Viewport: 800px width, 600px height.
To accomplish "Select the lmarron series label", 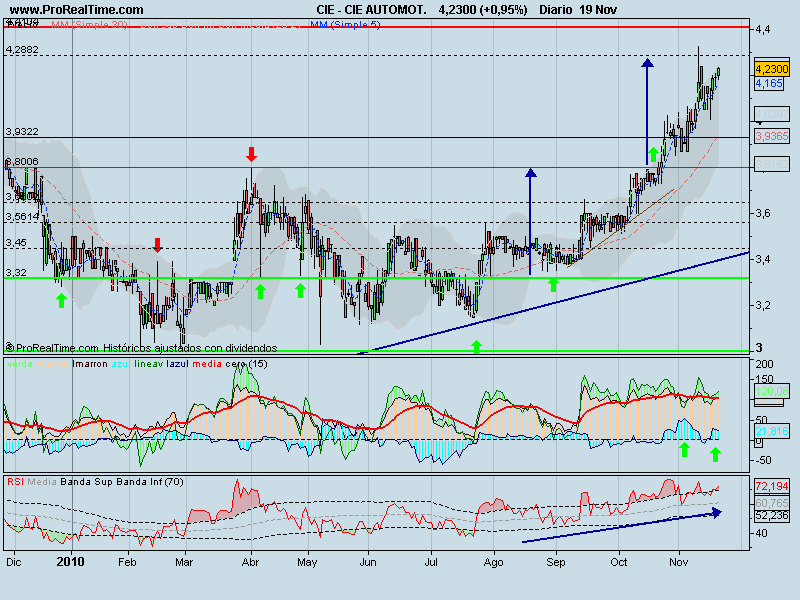I will click(90, 364).
